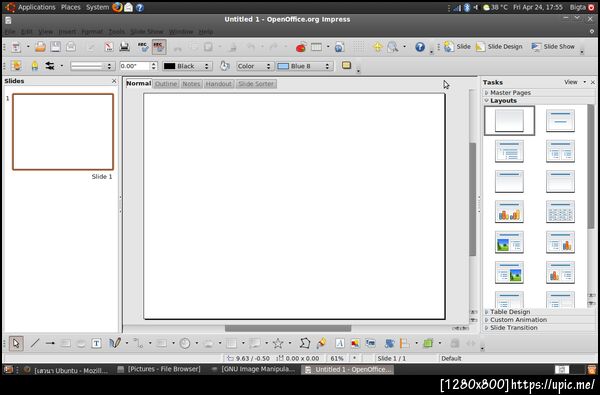Image resolution: width=600 pixels, height=395 pixels.
Task: Open the File menu
Action: [10, 31]
